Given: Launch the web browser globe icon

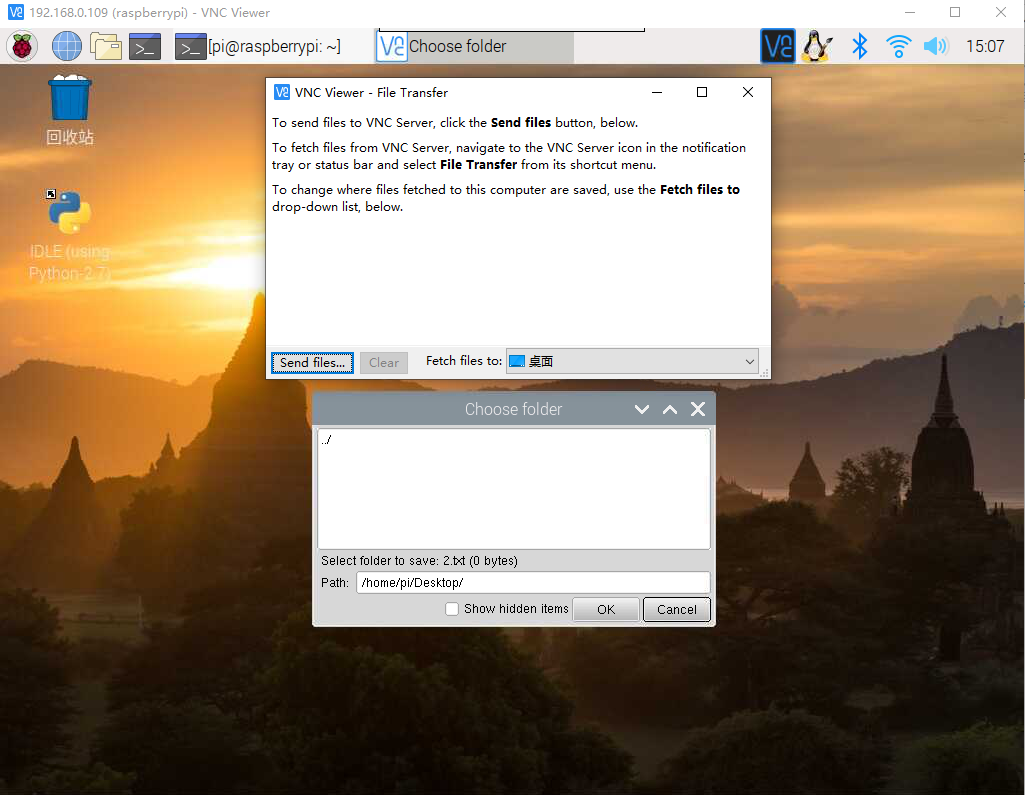Looking at the screenshot, I should [x=67, y=46].
